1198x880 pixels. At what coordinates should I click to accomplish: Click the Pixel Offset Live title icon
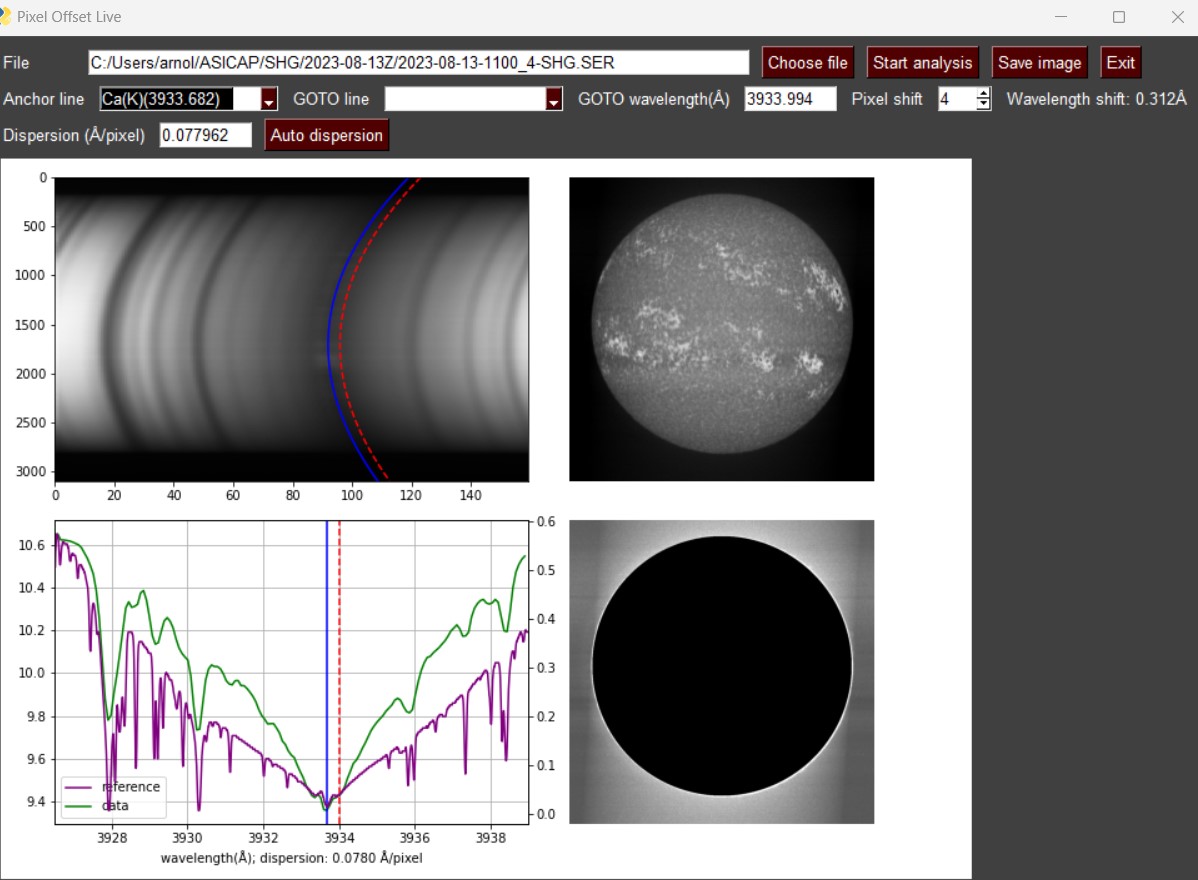[x=5, y=16]
